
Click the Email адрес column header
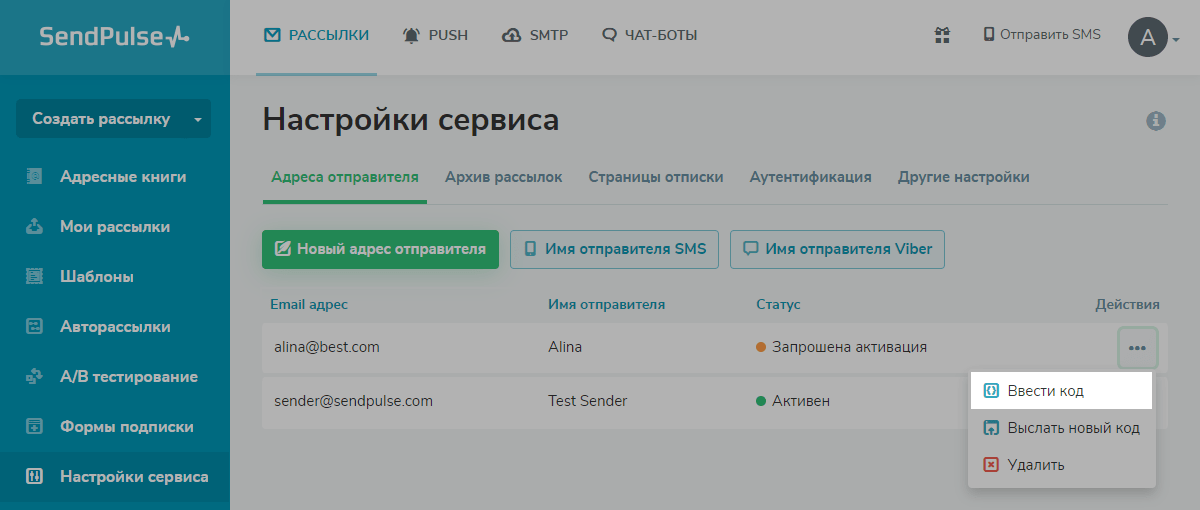click(309, 304)
